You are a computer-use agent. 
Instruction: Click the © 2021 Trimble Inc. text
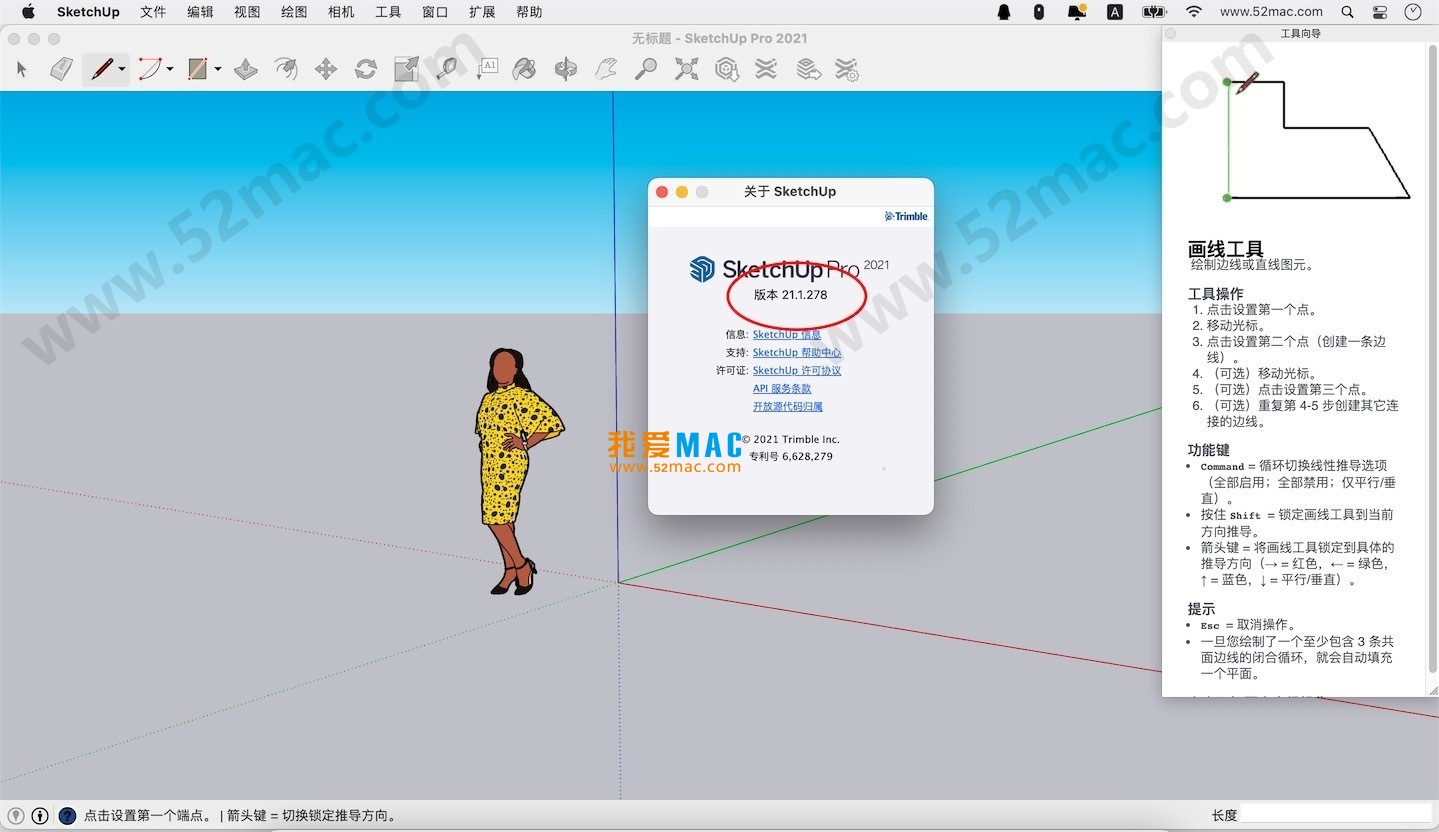[790, 439]
